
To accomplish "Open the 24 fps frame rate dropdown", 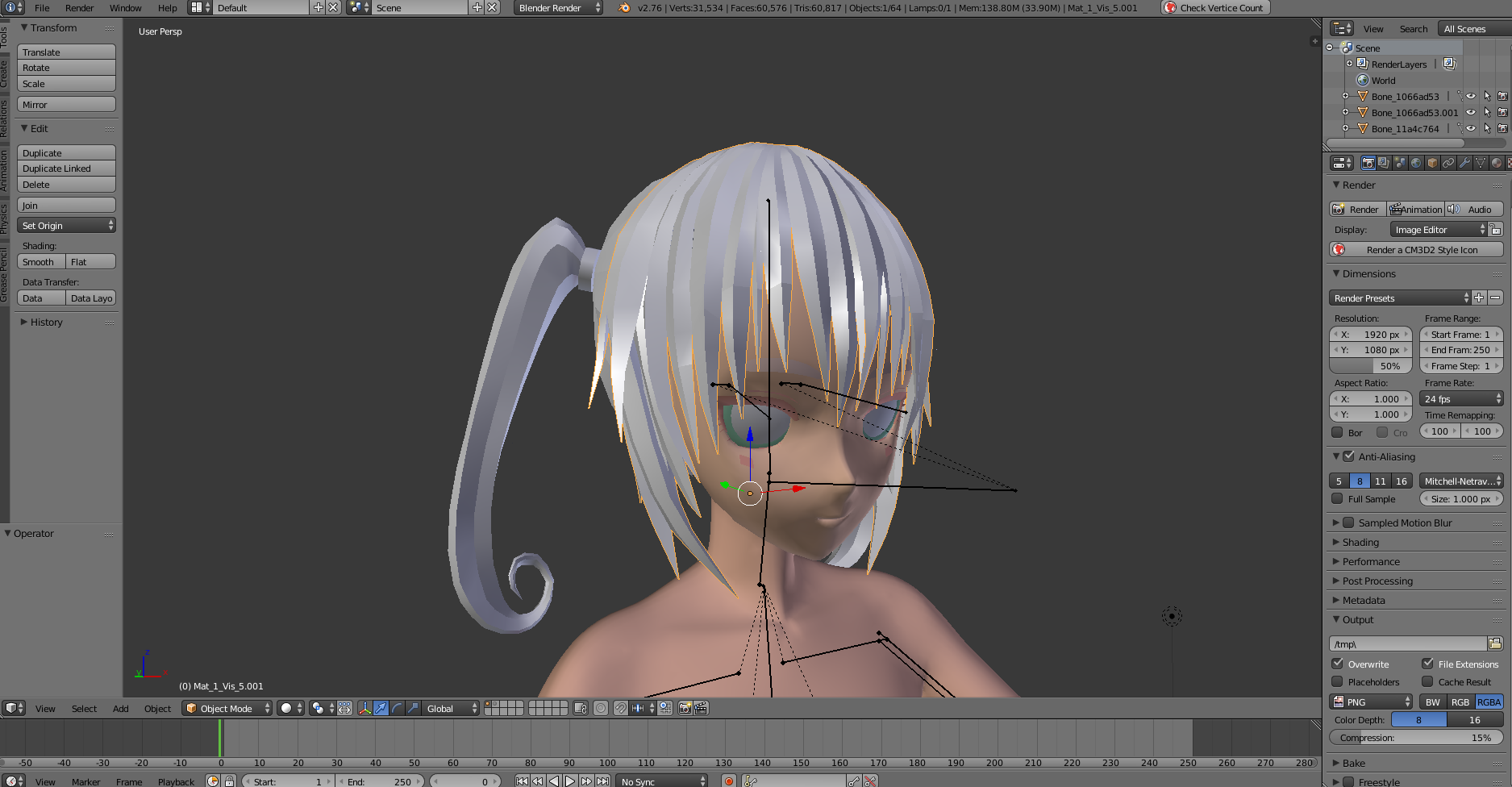I will click(1461, 398).
